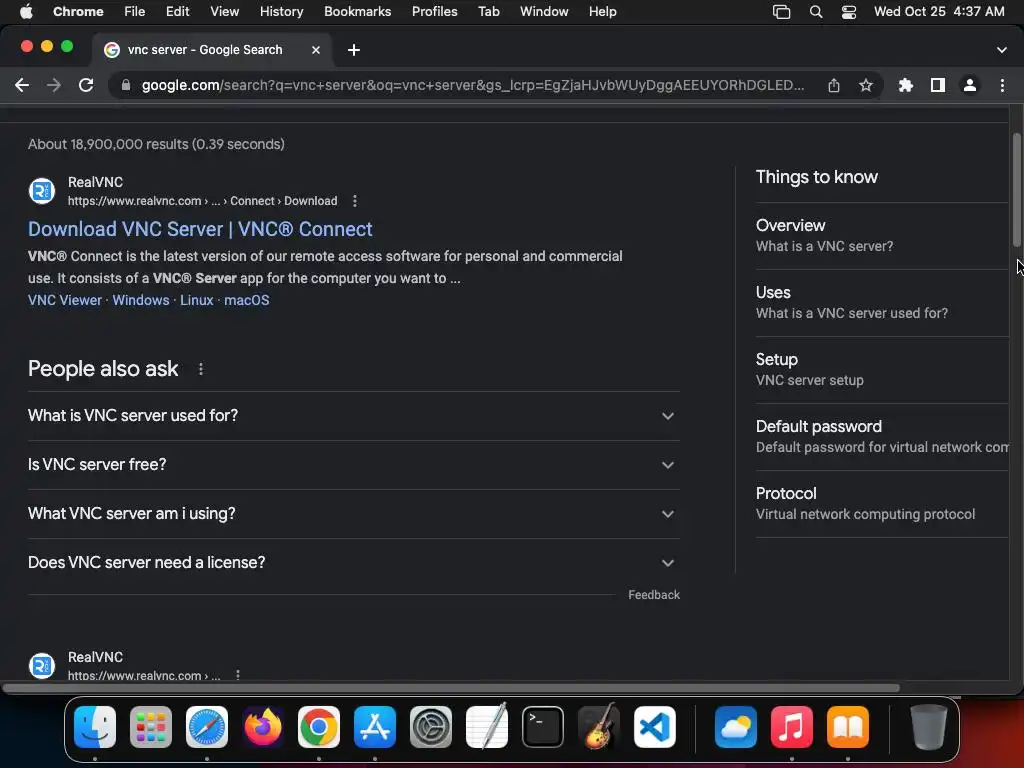Toggle the Chrome side panel

point(938,85)
